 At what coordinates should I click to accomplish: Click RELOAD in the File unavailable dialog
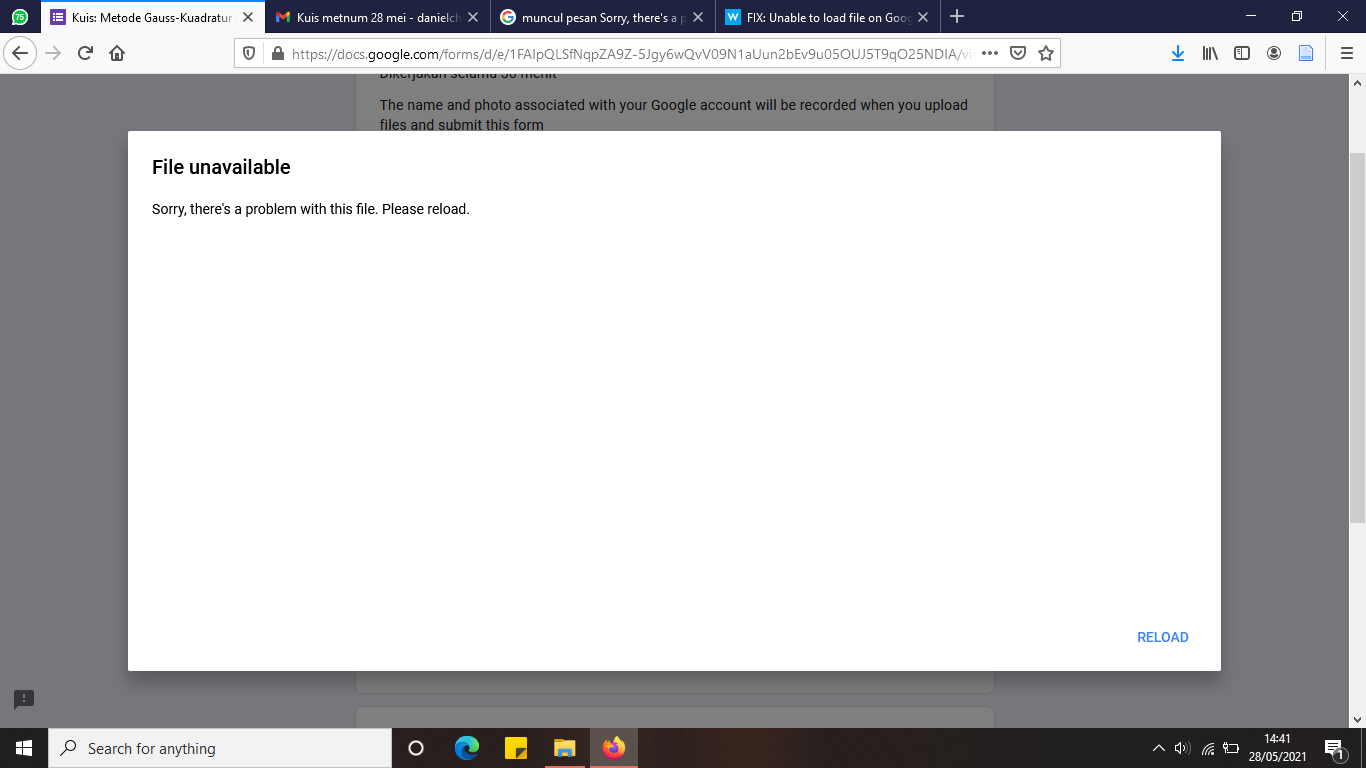pos(1162,637)
